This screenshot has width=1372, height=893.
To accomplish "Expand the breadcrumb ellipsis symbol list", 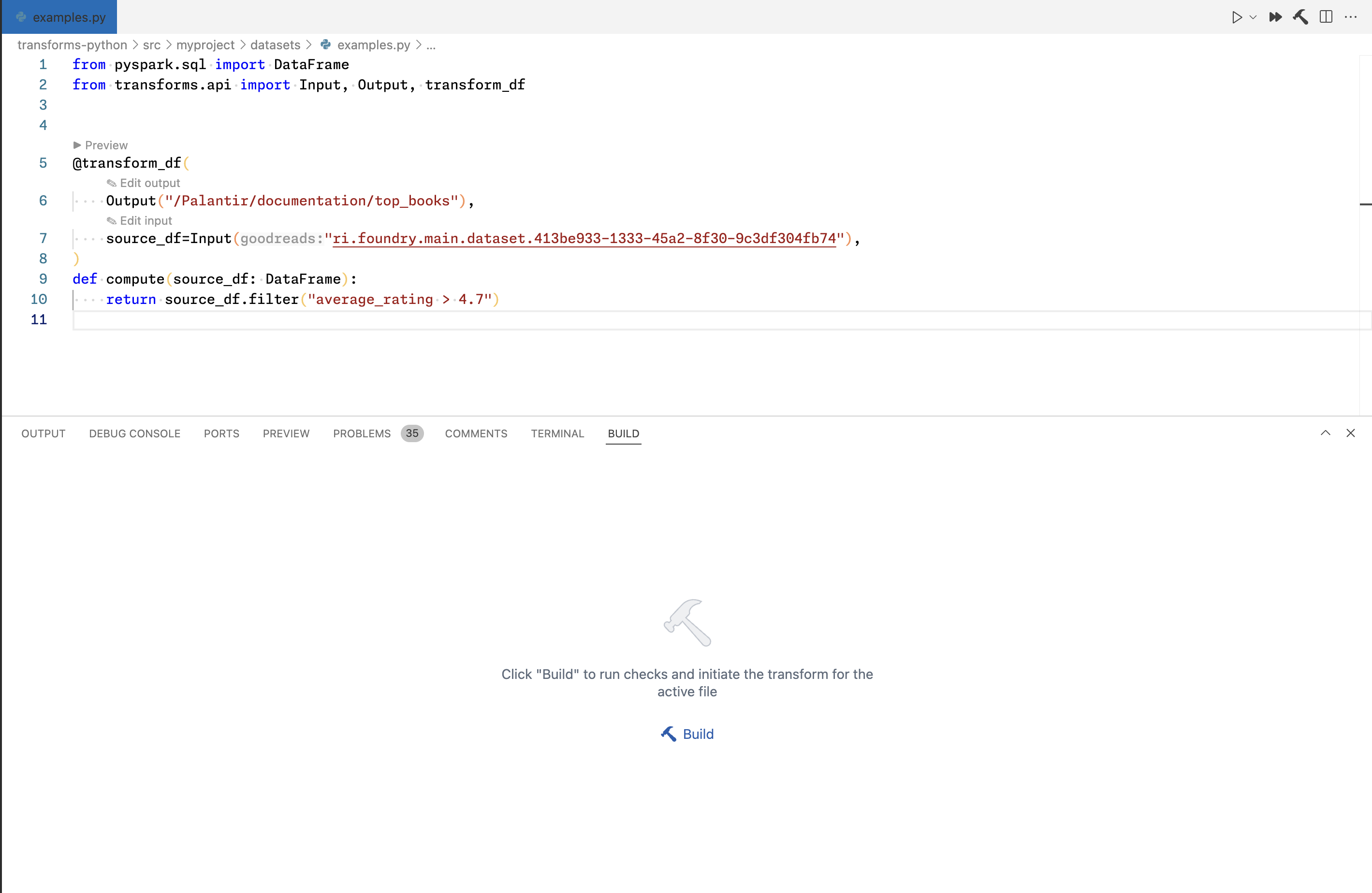I will click(x=431, y=45).
